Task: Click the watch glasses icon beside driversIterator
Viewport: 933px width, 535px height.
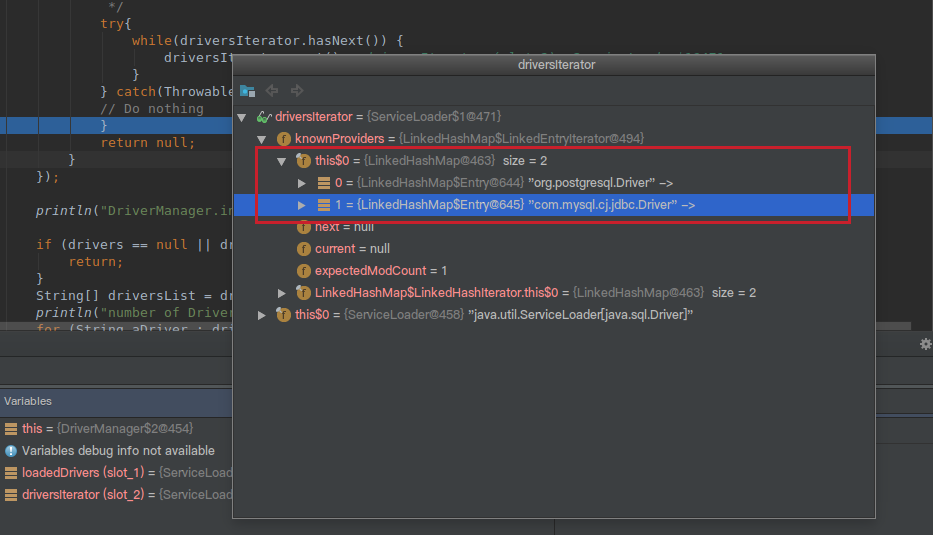Action: click(264, 117)
